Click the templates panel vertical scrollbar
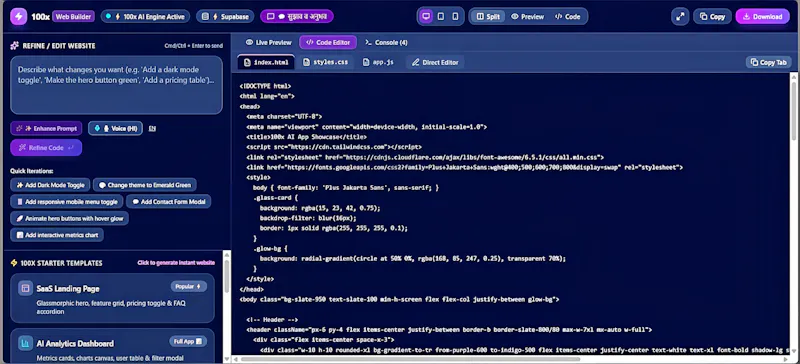Image resolution: width=800 pixels, height=364 pixels. [x=226, y=278]
